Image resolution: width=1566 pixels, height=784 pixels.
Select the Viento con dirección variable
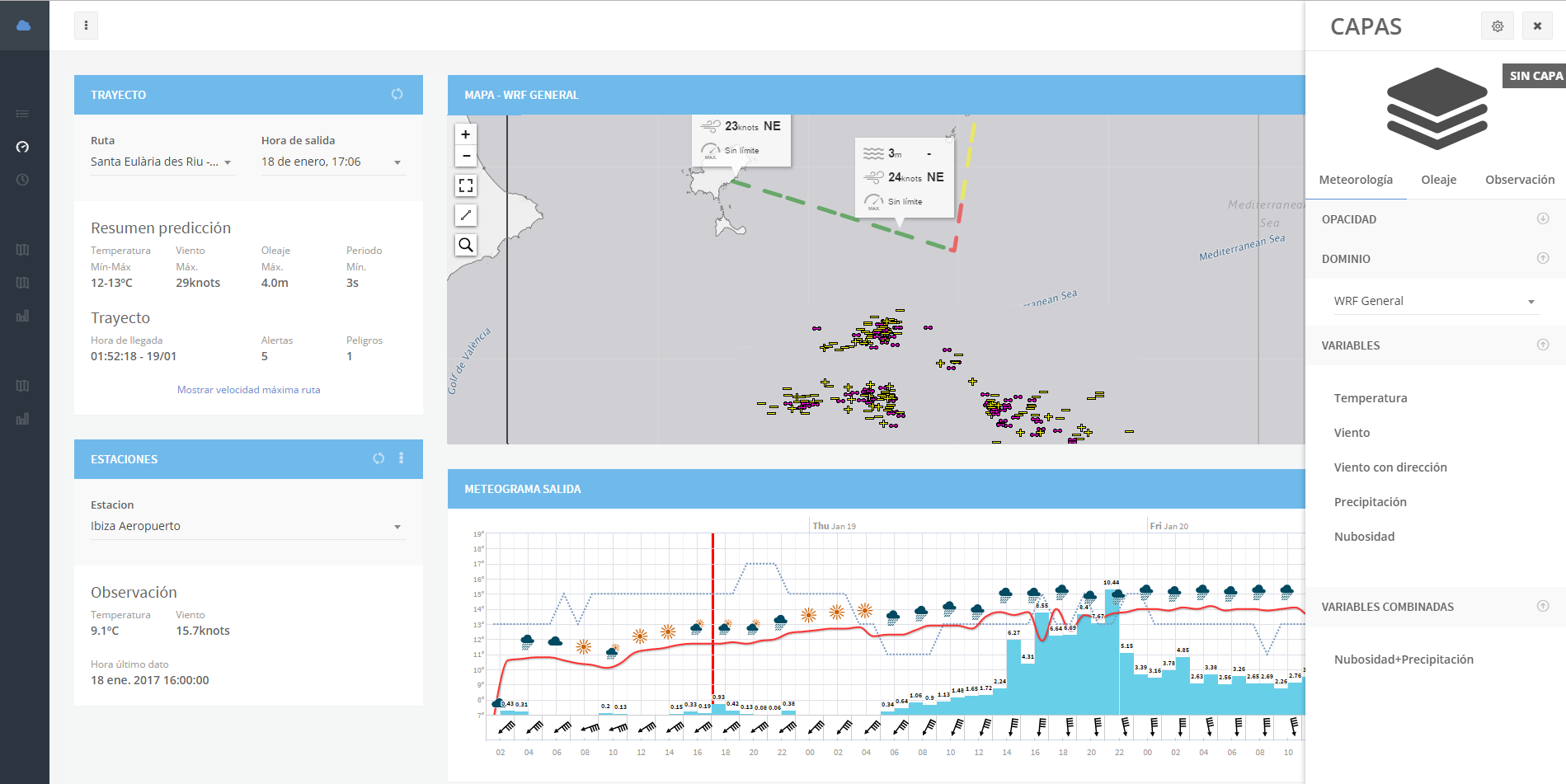pos(1390,467)
